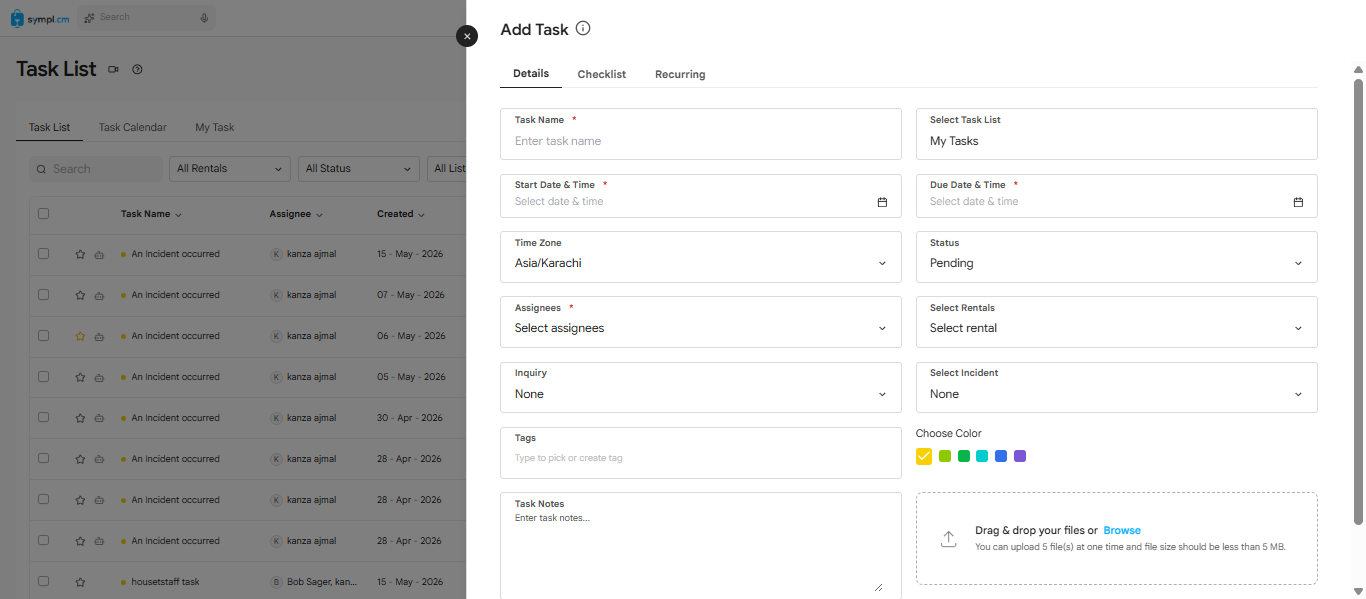This screenshot has width=1366, height=599.
Task: Open Due Date & Time calendar icon
Action: pos(1298,202)
